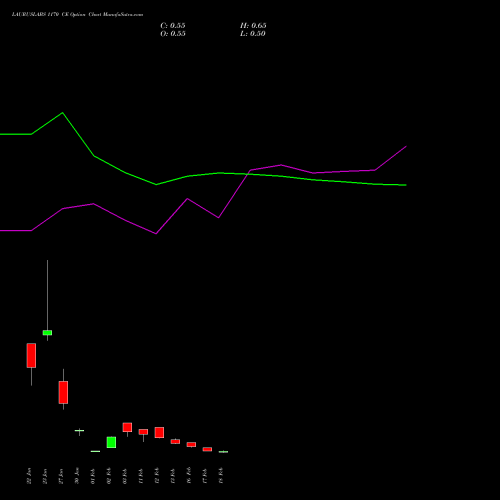Viewport: 500px width, 500px height.
Task: Click the LAURUSLABS chart title text
Action: (77, 15)
